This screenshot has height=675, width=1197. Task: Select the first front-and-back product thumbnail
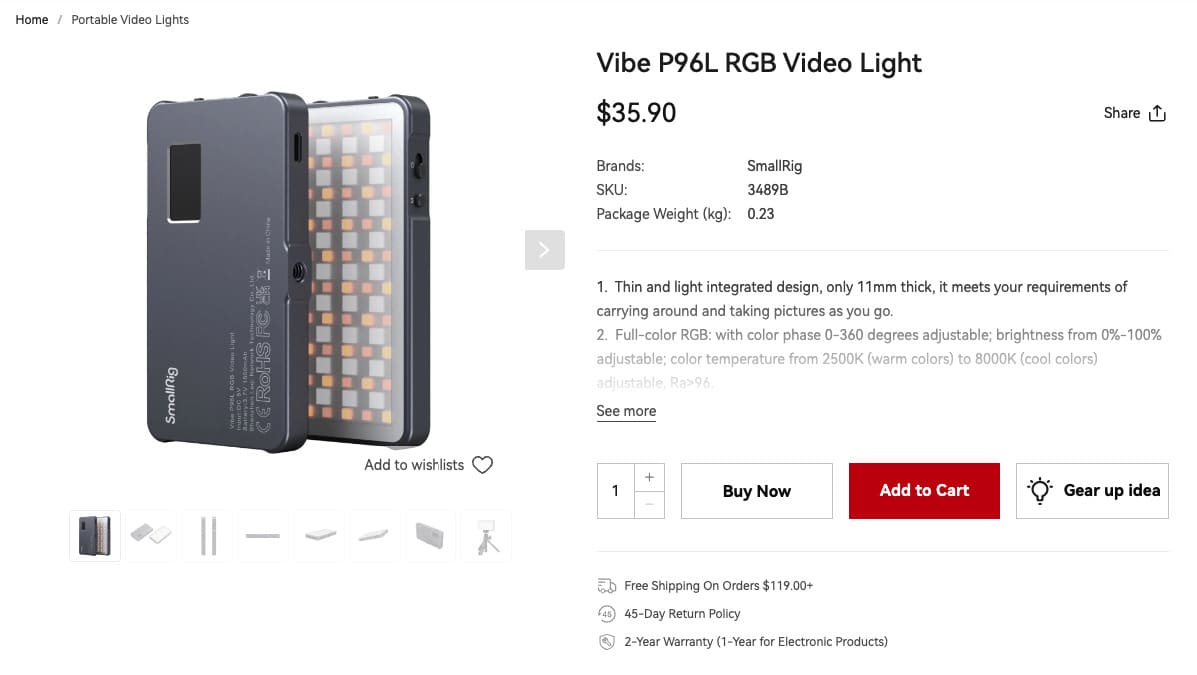95,536
